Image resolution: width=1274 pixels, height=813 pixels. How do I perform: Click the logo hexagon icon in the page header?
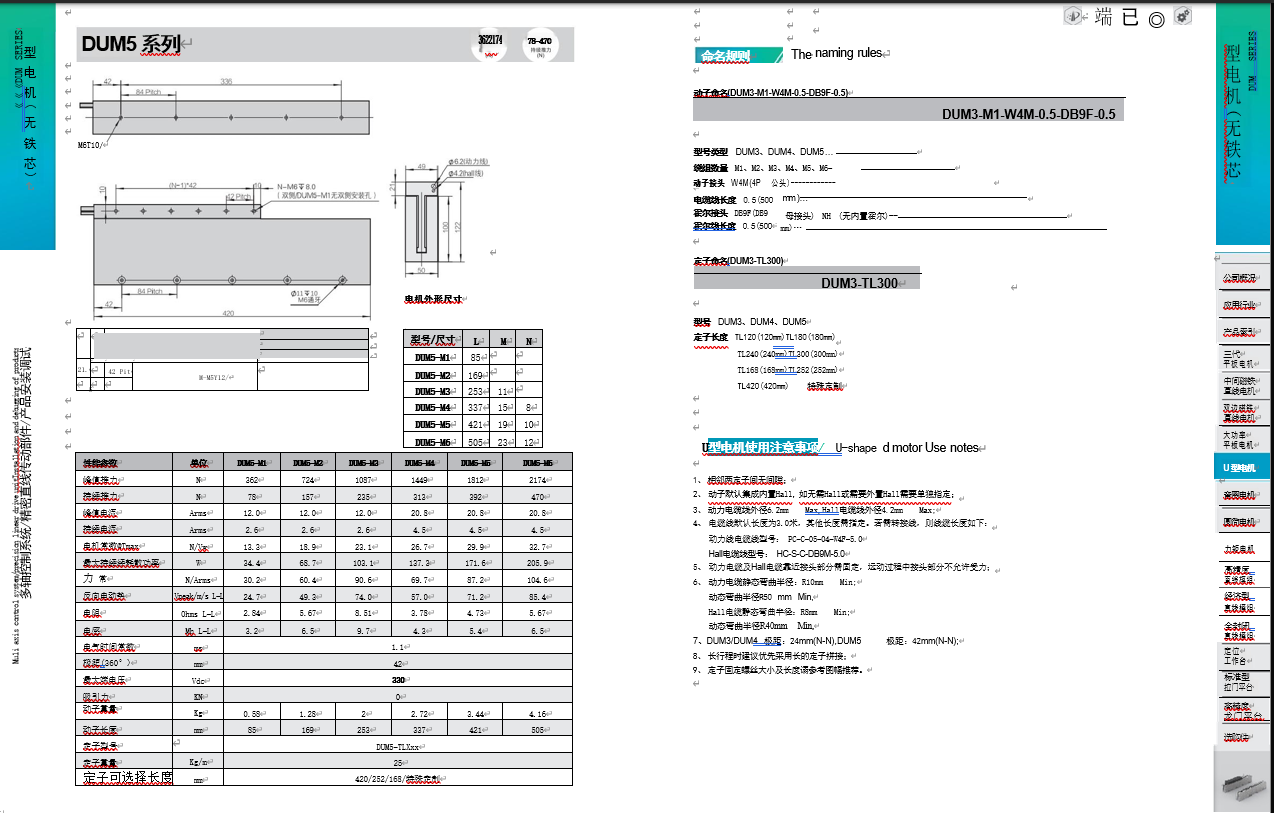[1073, 16]
